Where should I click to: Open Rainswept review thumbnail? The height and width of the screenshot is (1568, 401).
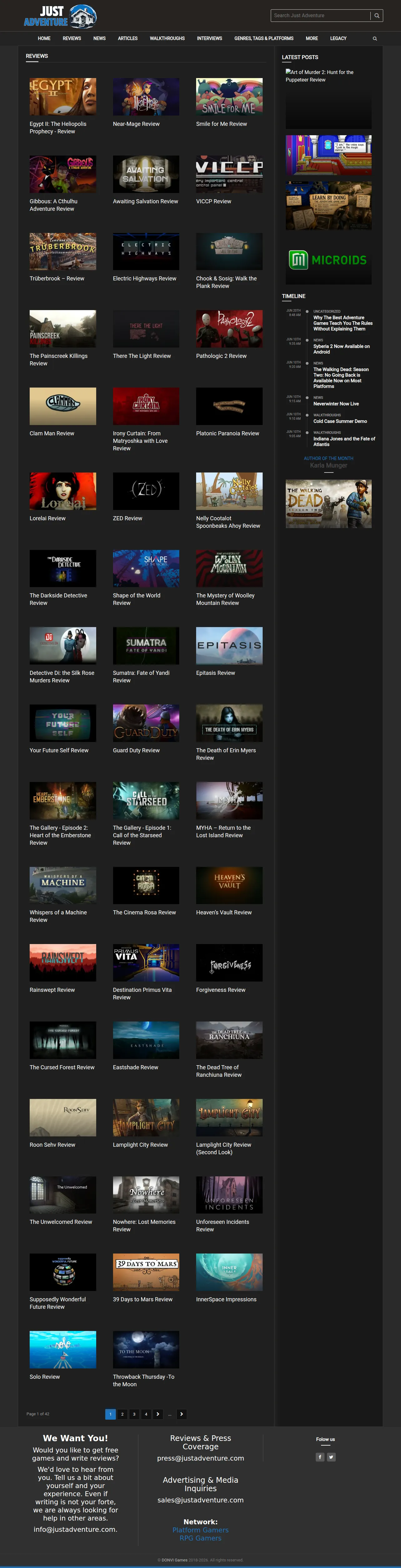[x=63, y=963]
